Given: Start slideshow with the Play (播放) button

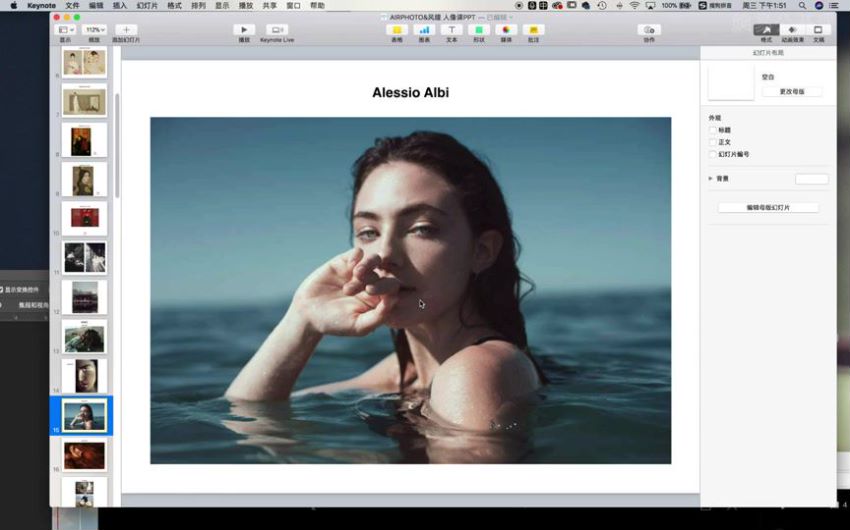Looking at the screenshot, I should pyautogui.click(x=244, y=30).
